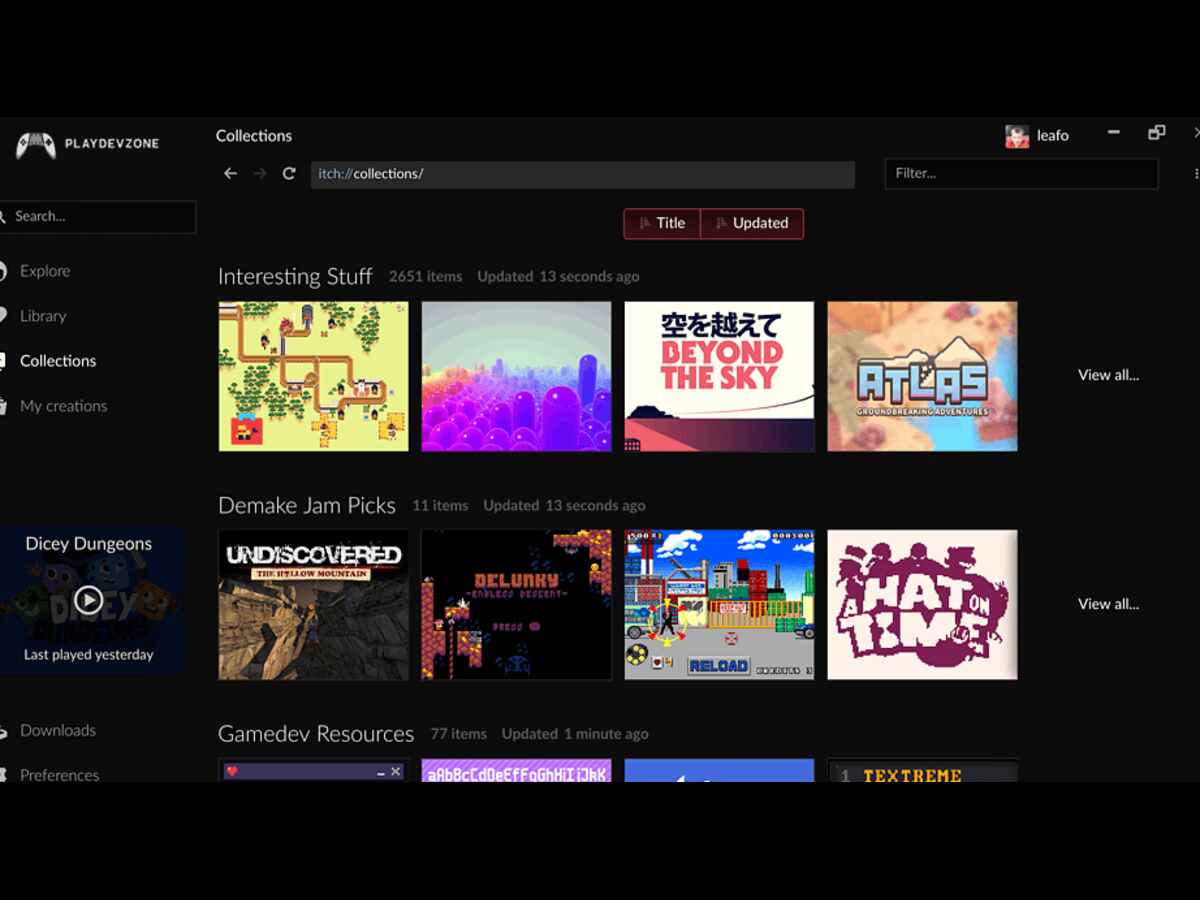Go back with the left arrow
Image resolution: width=1200 pixels, height=900 pixels.
click(x=230, y=173)
